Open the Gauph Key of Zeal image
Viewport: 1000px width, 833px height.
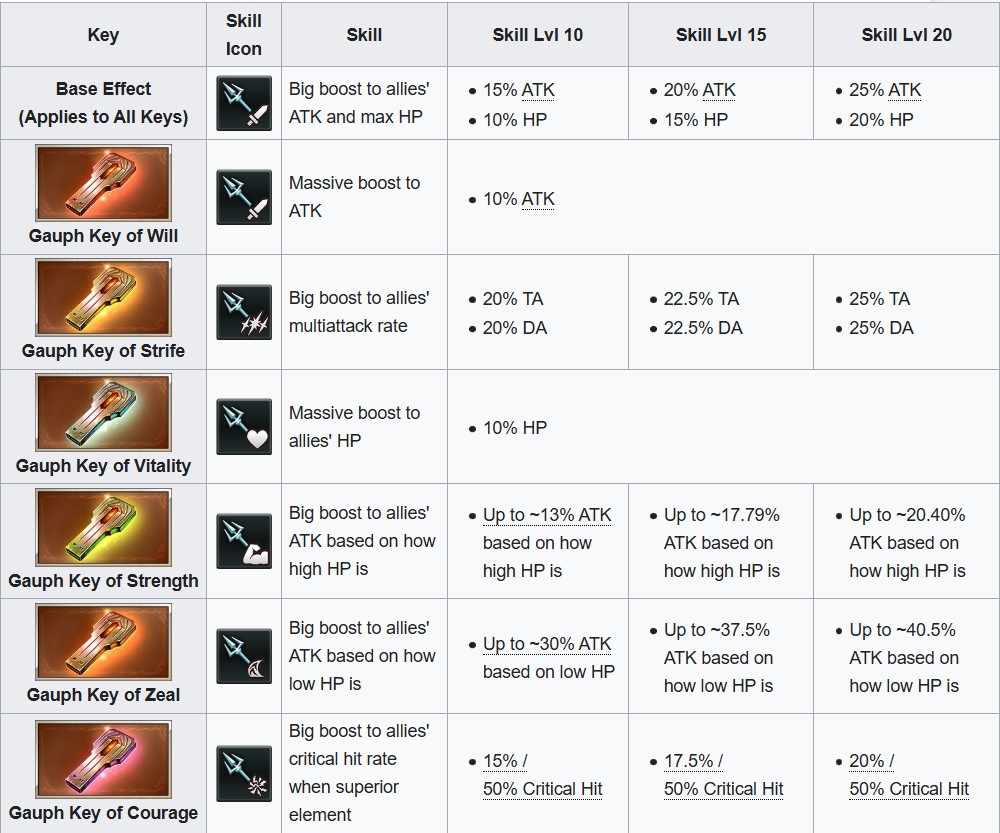tap(103, 642)
